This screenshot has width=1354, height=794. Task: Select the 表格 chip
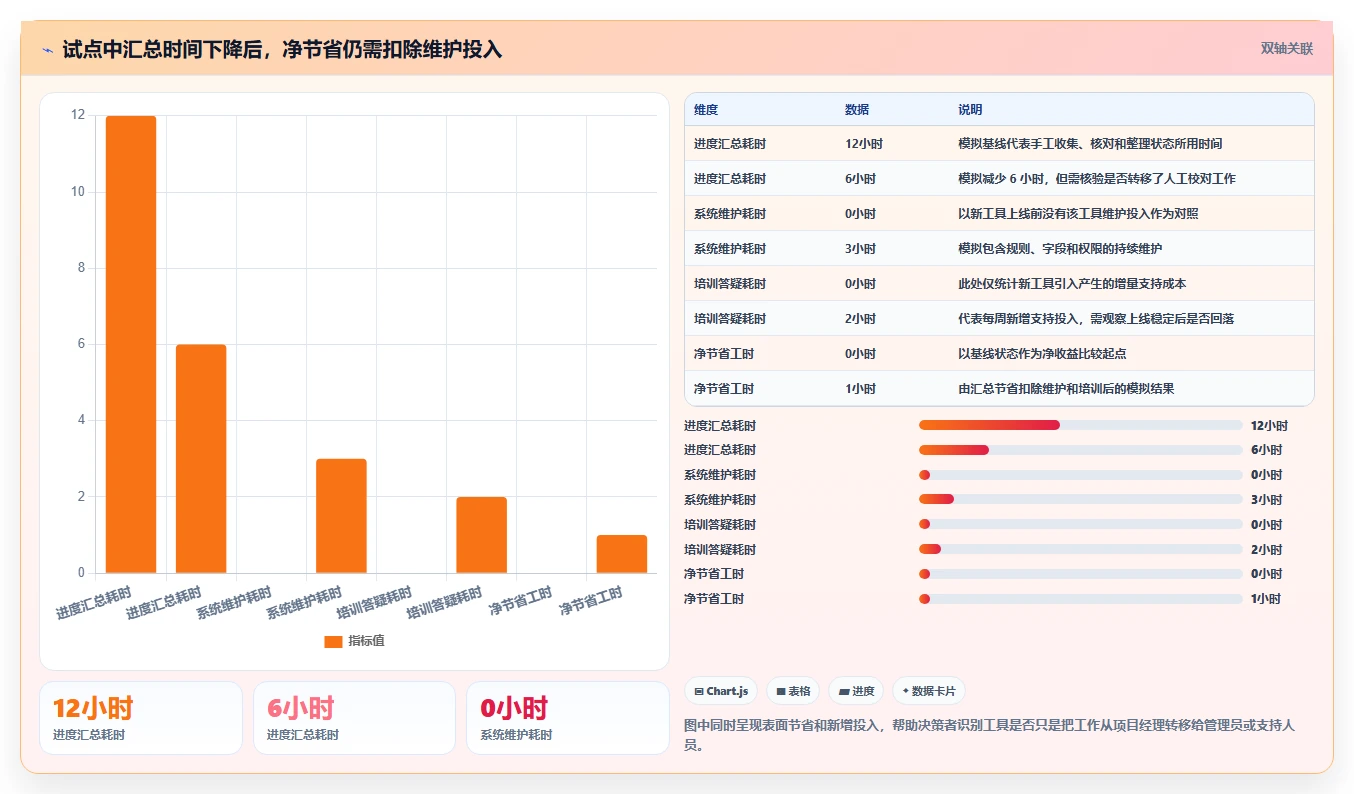coord(793,691)
